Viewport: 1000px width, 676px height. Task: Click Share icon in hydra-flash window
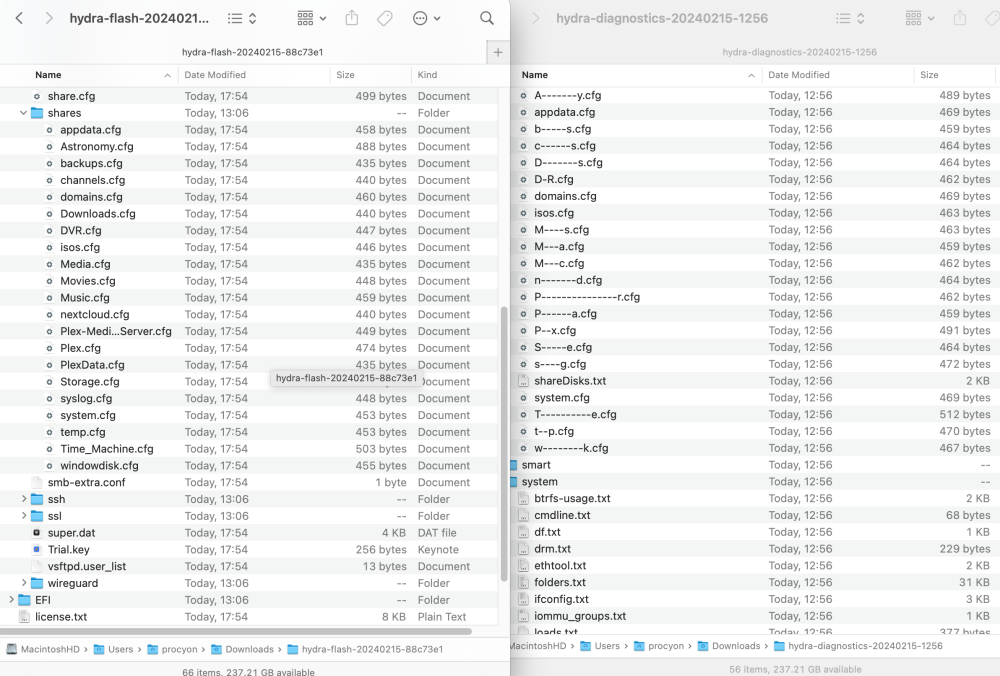(351, 18)
